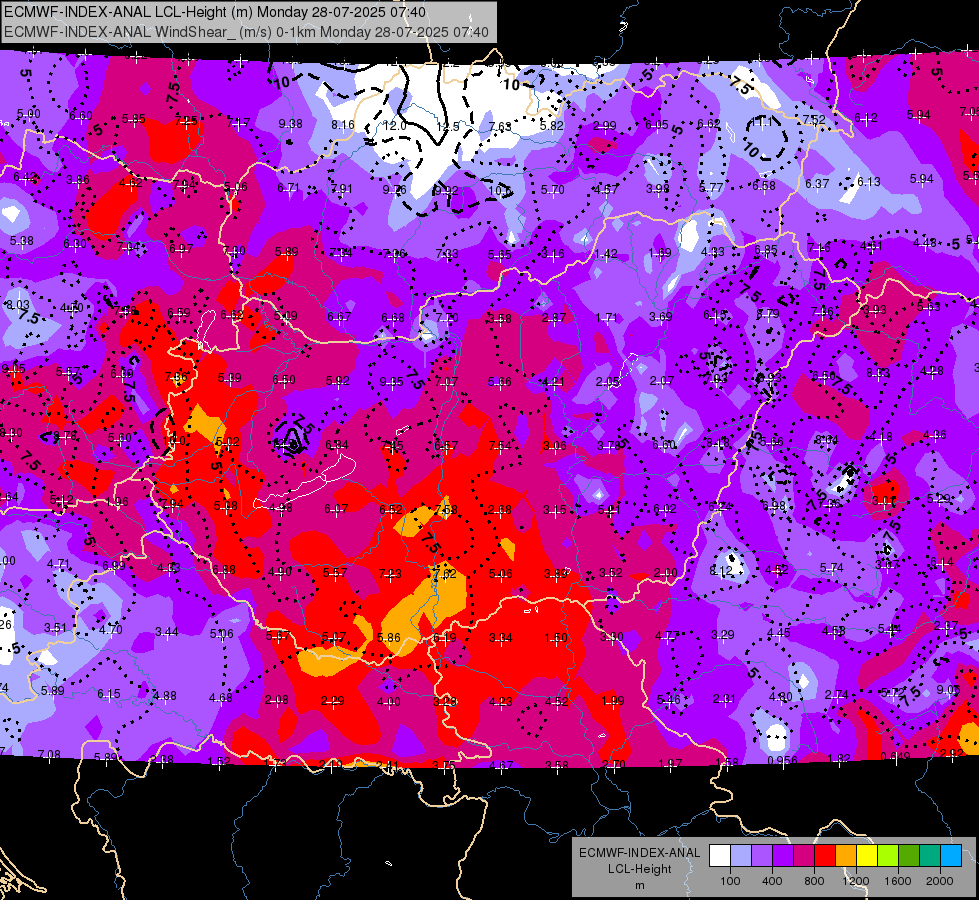979x900 pixels.
Task: Click the orange legend swatch
Action: pyautogui.click(x=846, y=856)
